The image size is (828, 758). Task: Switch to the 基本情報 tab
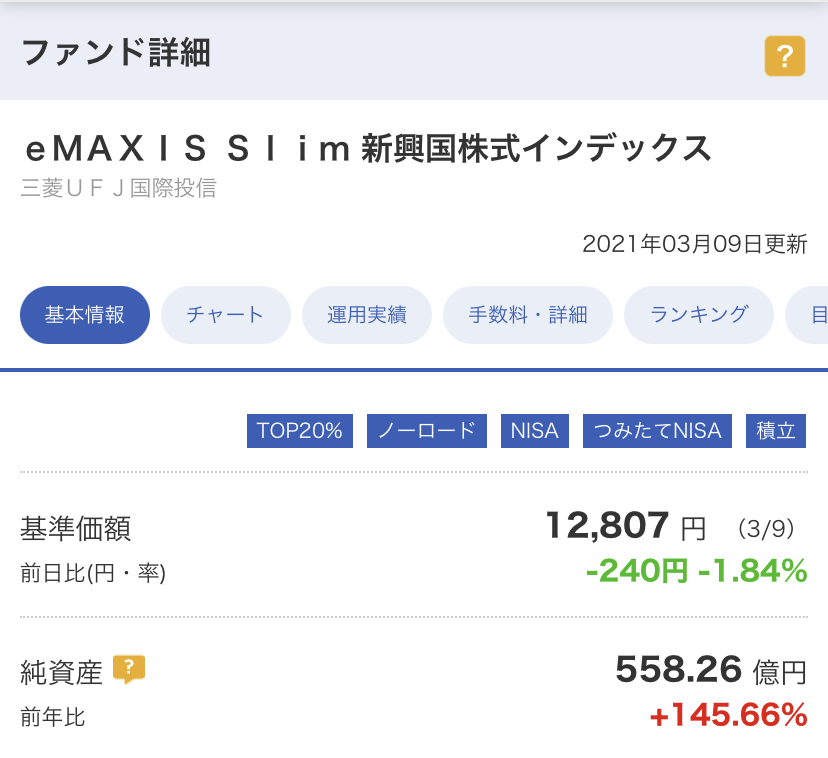(85, 315)
